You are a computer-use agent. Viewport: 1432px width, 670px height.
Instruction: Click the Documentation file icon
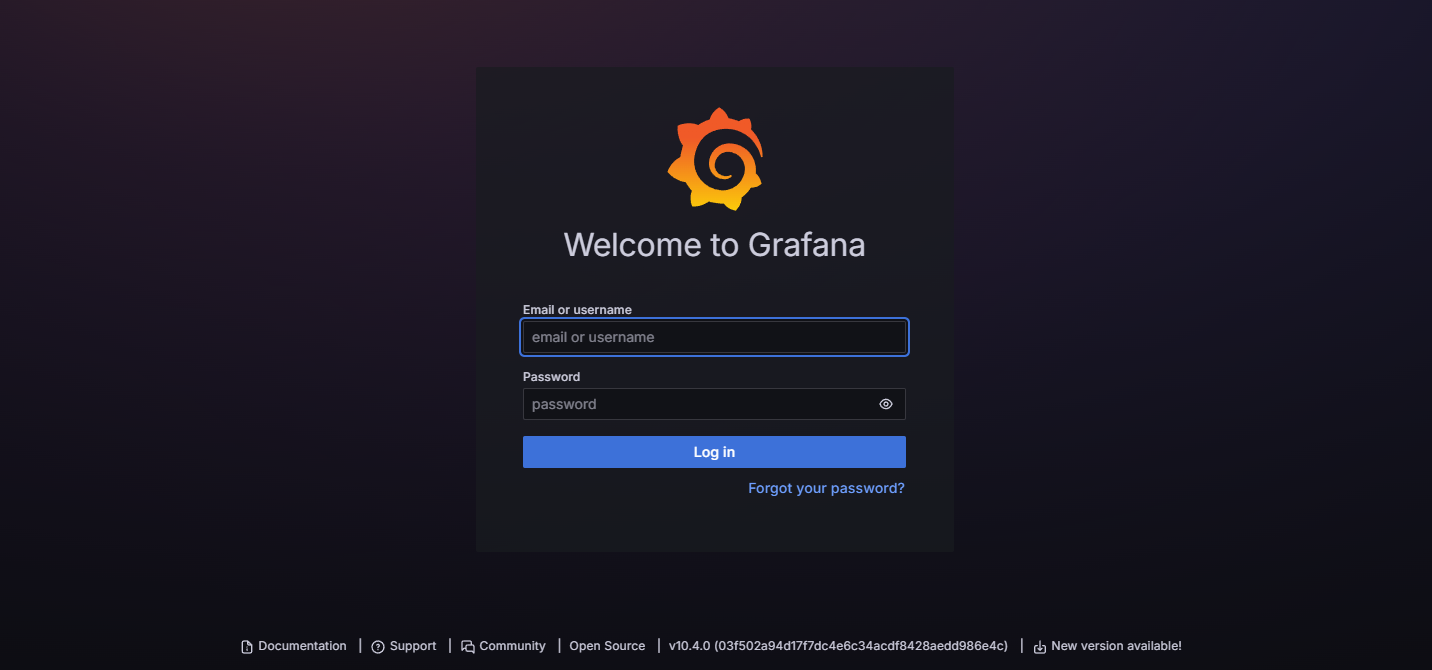(x=247, y=647)
